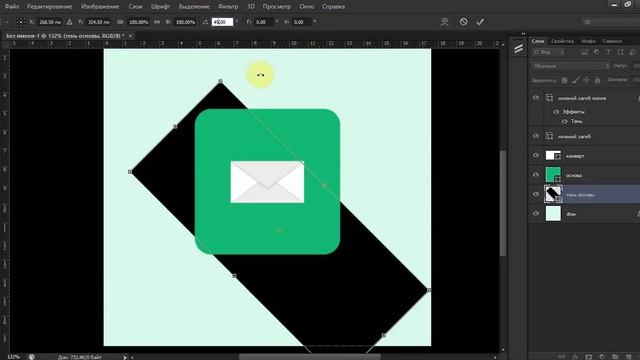
Task: Toggle Эффекты visibility eye
Action: [556, 111]
